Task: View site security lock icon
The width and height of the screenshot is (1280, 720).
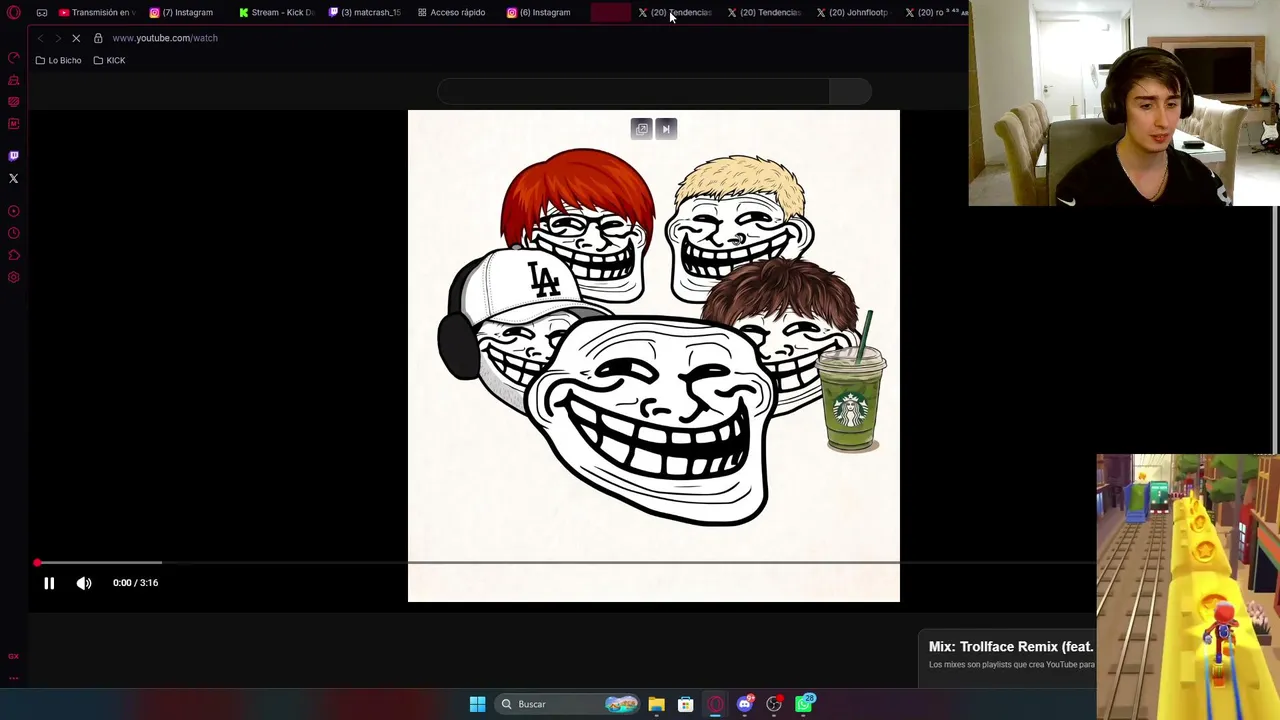Action: (98, 38)
